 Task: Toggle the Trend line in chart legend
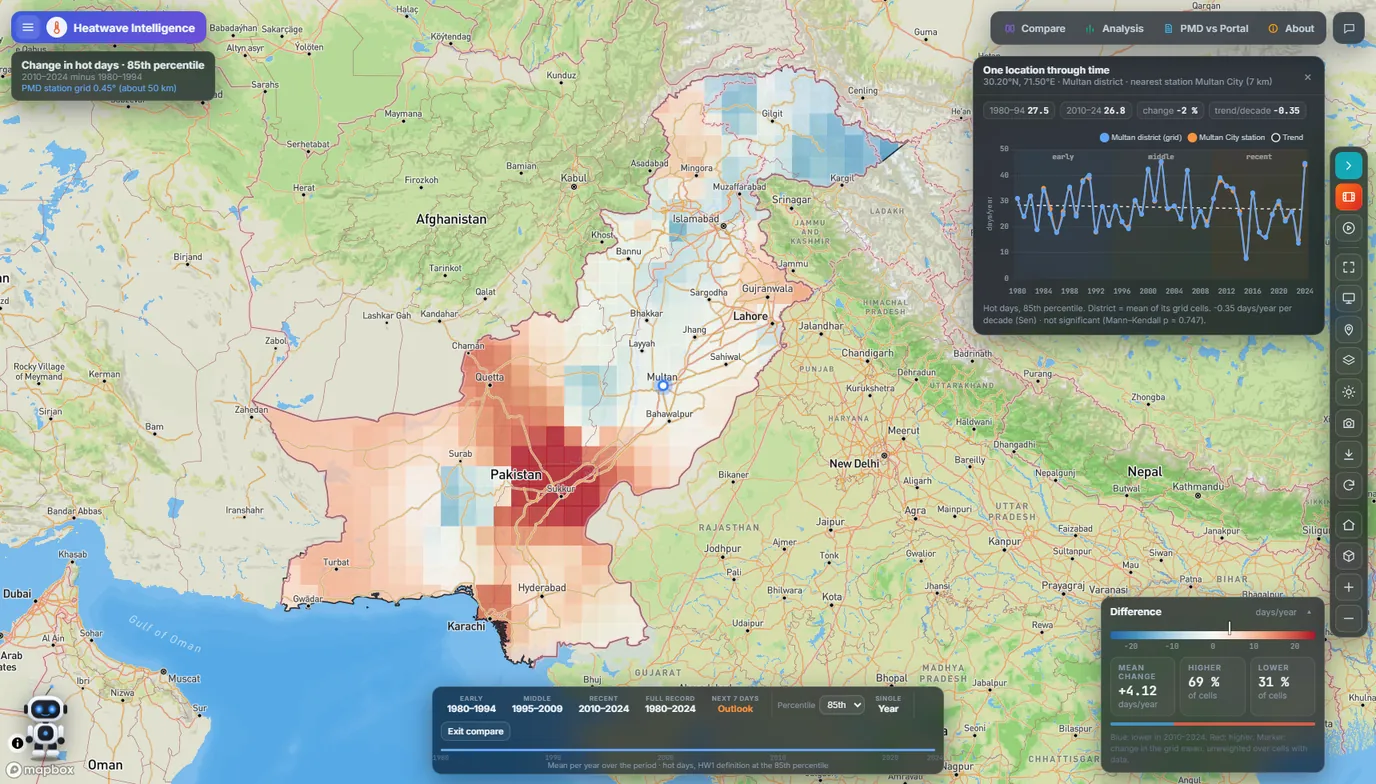click(x=1287, y=137)
